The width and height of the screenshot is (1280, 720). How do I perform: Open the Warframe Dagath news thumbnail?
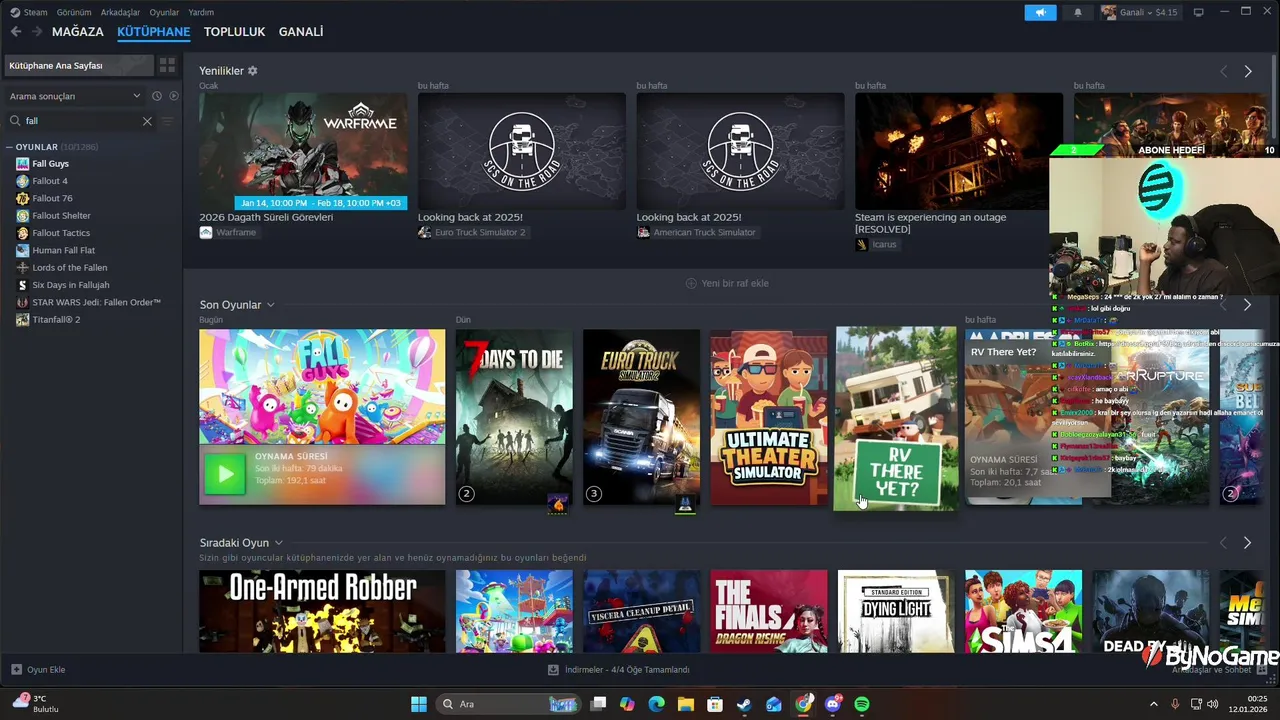tap(303, 151)
